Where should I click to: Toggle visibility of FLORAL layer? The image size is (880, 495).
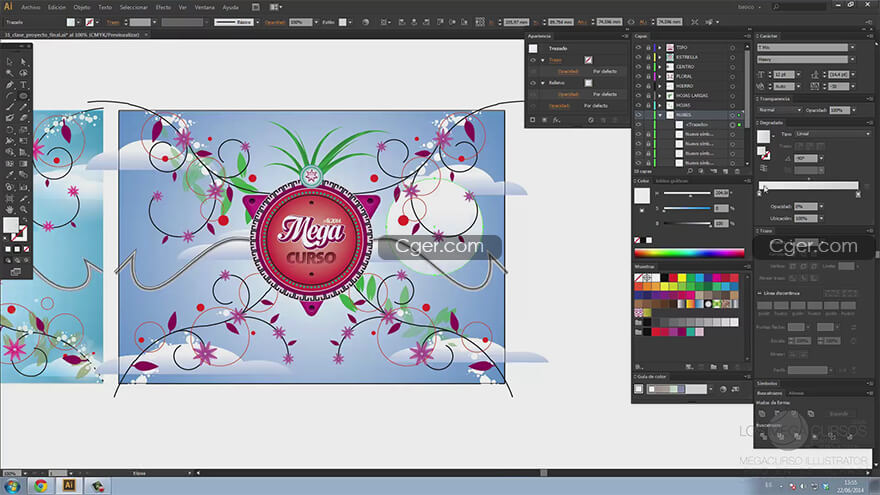click(638, 76)
